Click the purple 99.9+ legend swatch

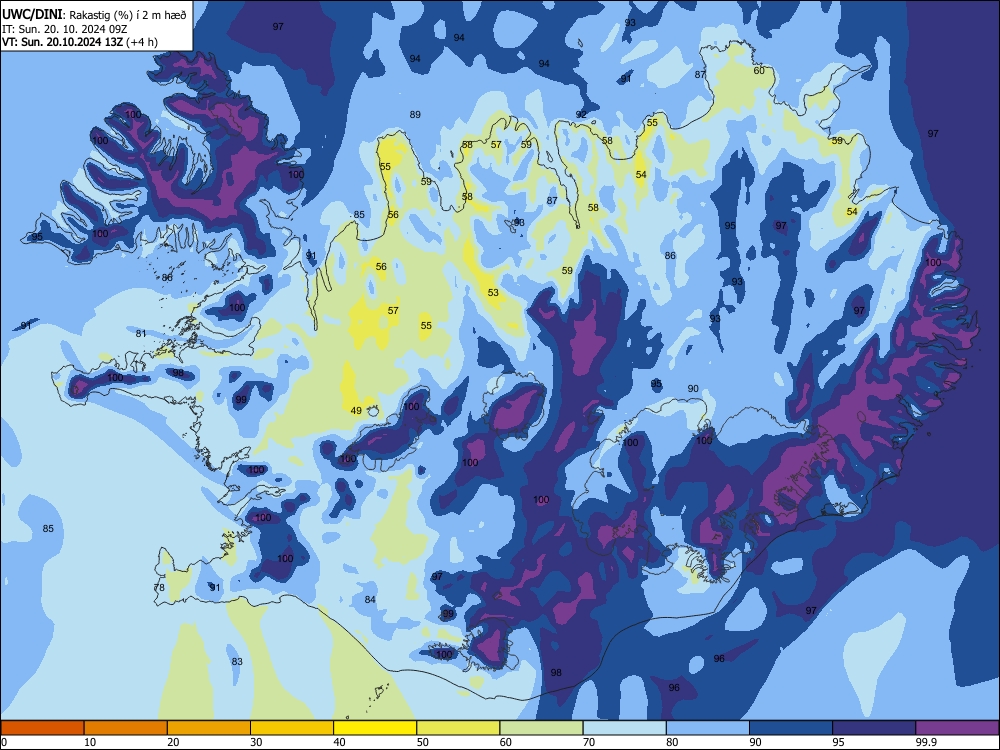[x=957, y=728]
